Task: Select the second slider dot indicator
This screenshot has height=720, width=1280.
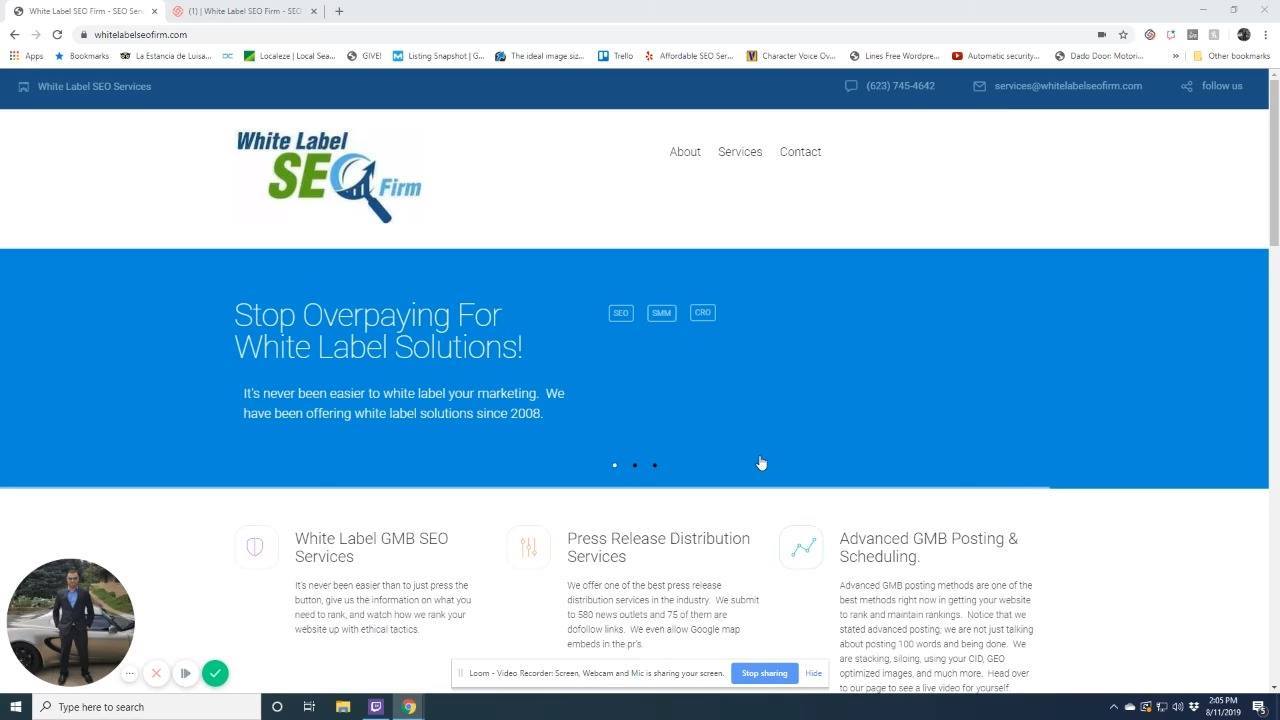Action: pyautogui.click(x=634, y=465)
